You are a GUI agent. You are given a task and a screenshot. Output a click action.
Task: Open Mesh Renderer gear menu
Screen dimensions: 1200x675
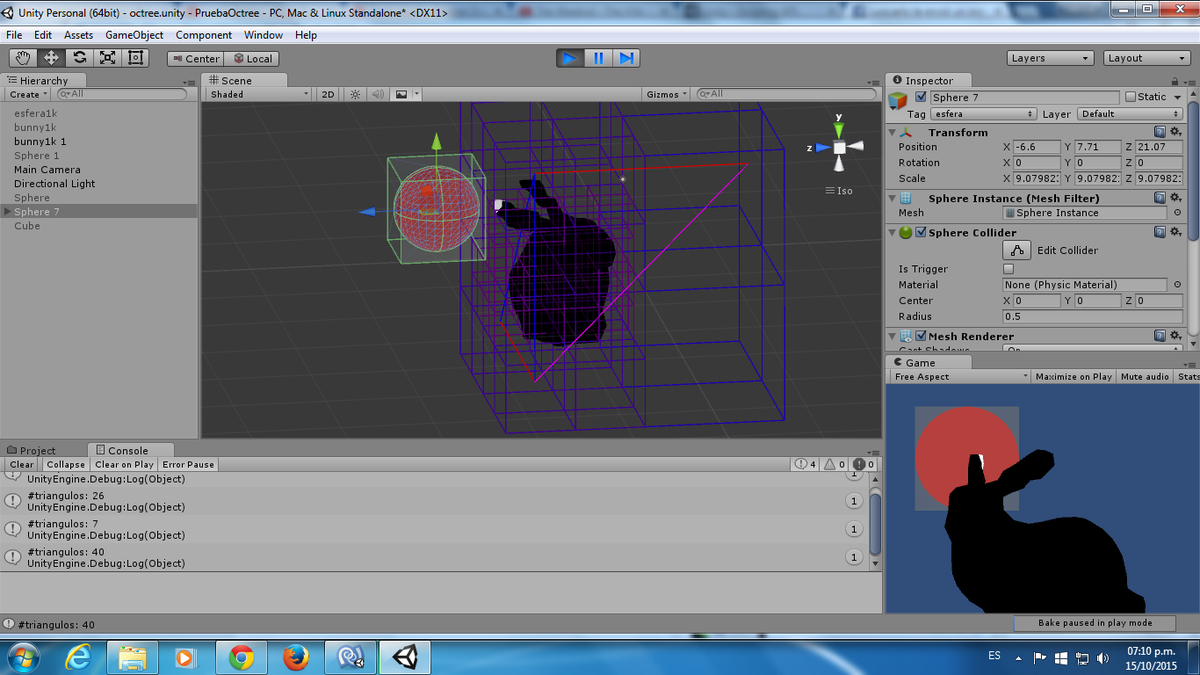[1175, 336]
